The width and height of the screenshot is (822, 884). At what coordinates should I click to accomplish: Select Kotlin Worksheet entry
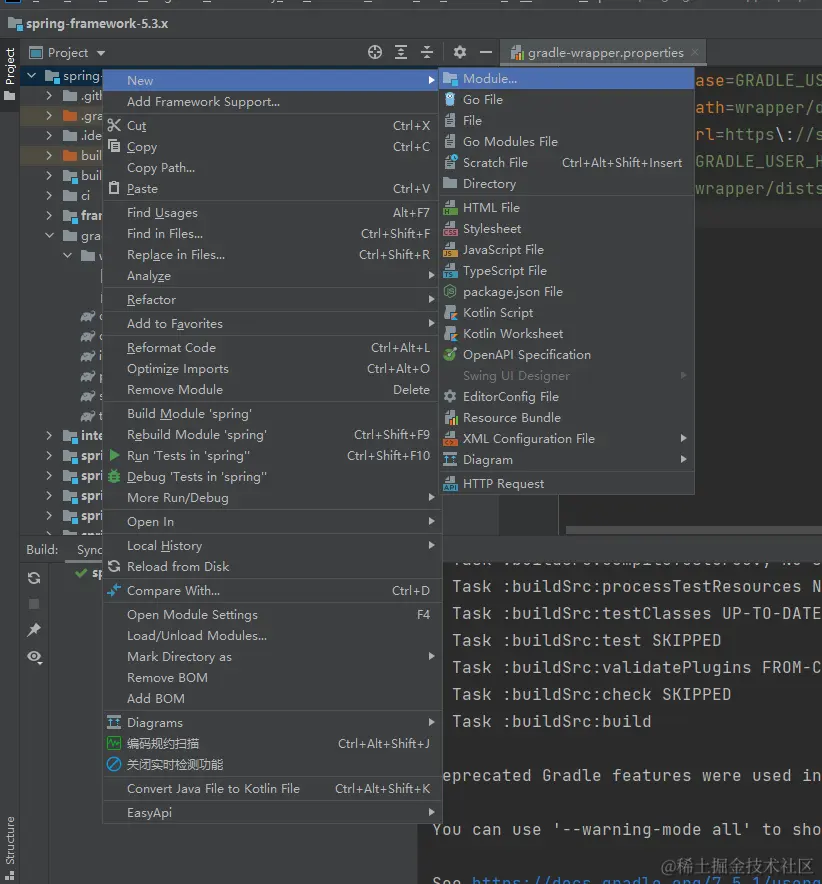click(567, 333)
